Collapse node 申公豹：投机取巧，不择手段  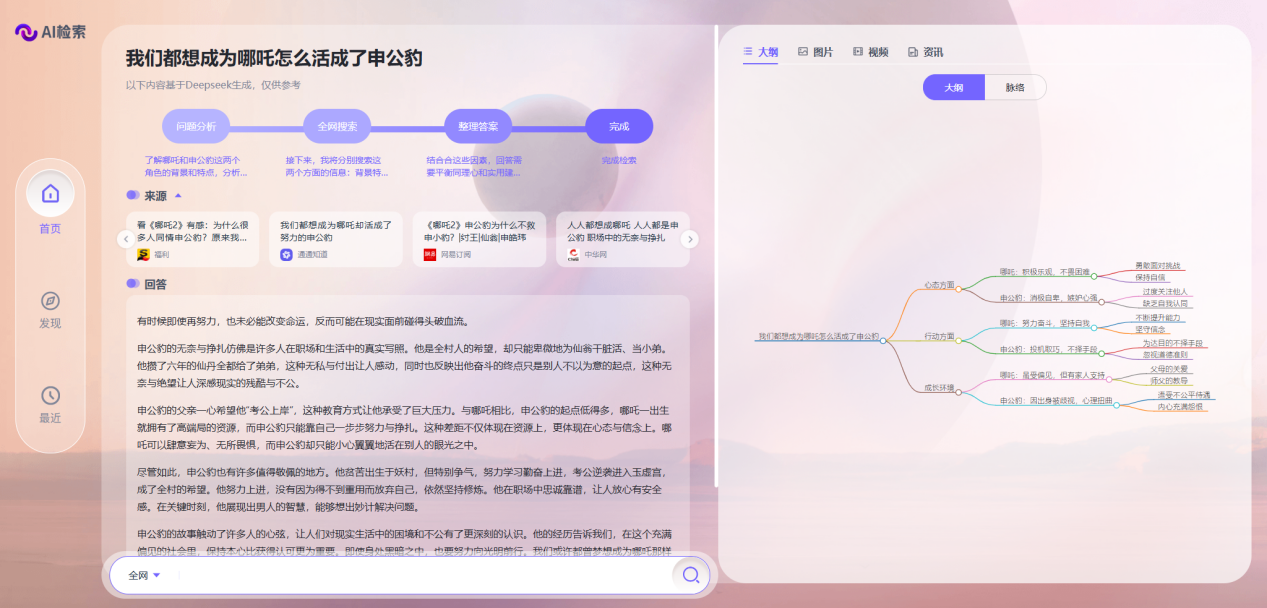[1102, 353]
